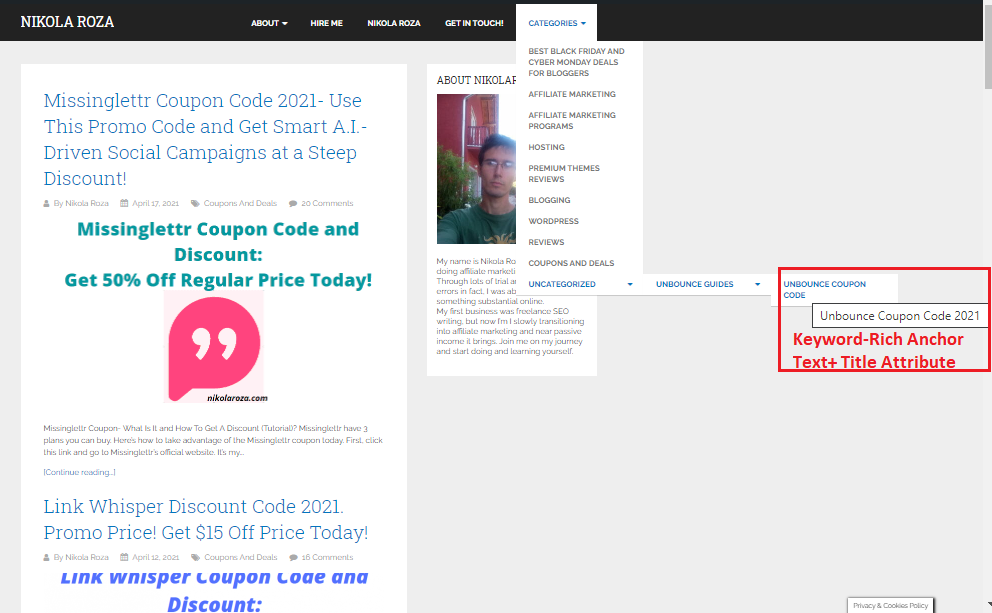Open the Uncategorized category item
The width and height of the screenshot is (992, 613).
(x=562, y=285)
